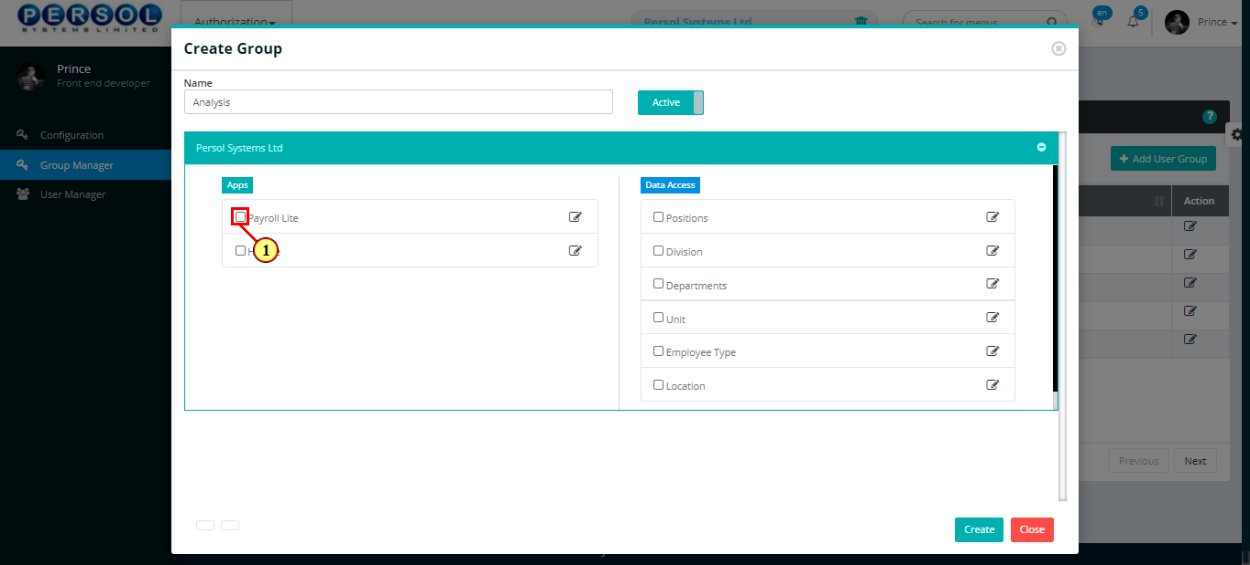
Task: Click the edit icon for Division
Action: click(993, 251)
